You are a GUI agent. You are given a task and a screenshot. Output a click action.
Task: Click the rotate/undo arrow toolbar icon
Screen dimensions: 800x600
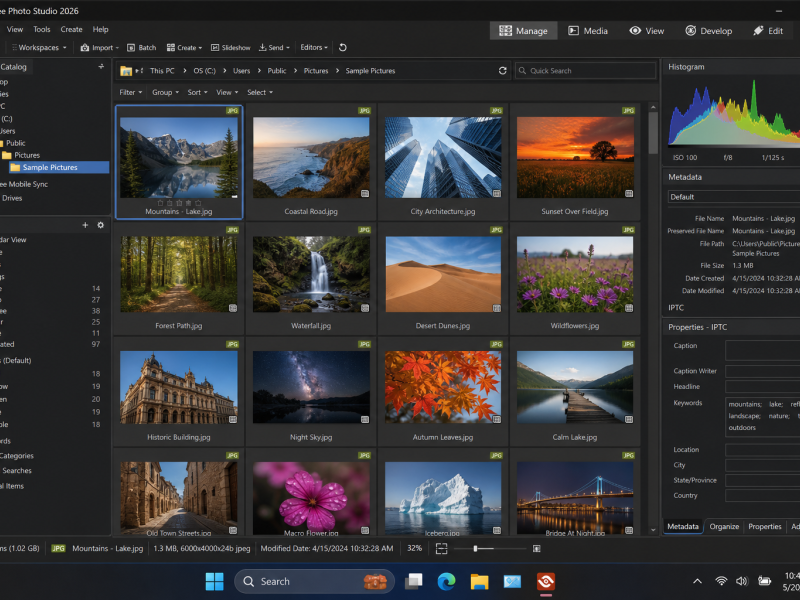coord(343,47)
